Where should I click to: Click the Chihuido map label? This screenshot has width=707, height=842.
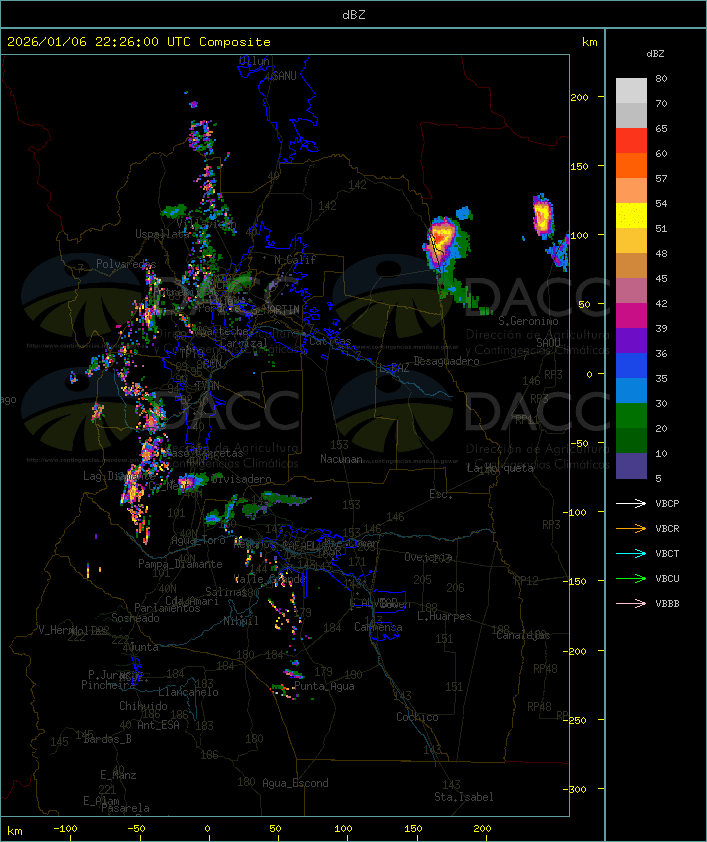click(143, 706)
